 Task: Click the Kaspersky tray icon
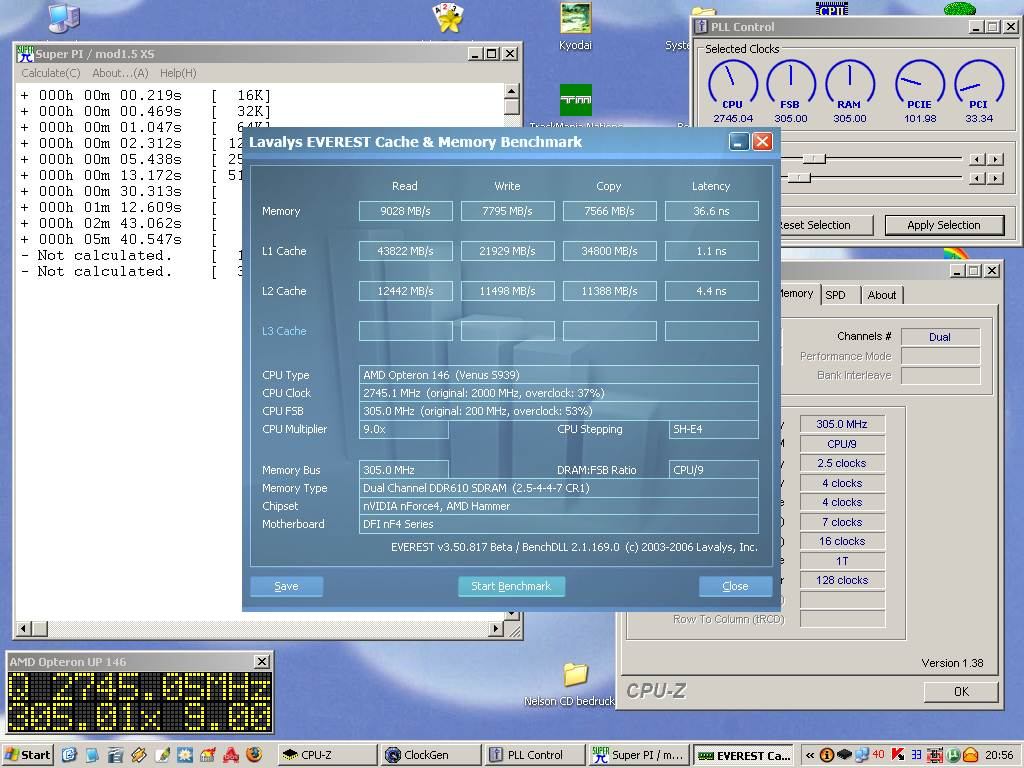[897, 755]
